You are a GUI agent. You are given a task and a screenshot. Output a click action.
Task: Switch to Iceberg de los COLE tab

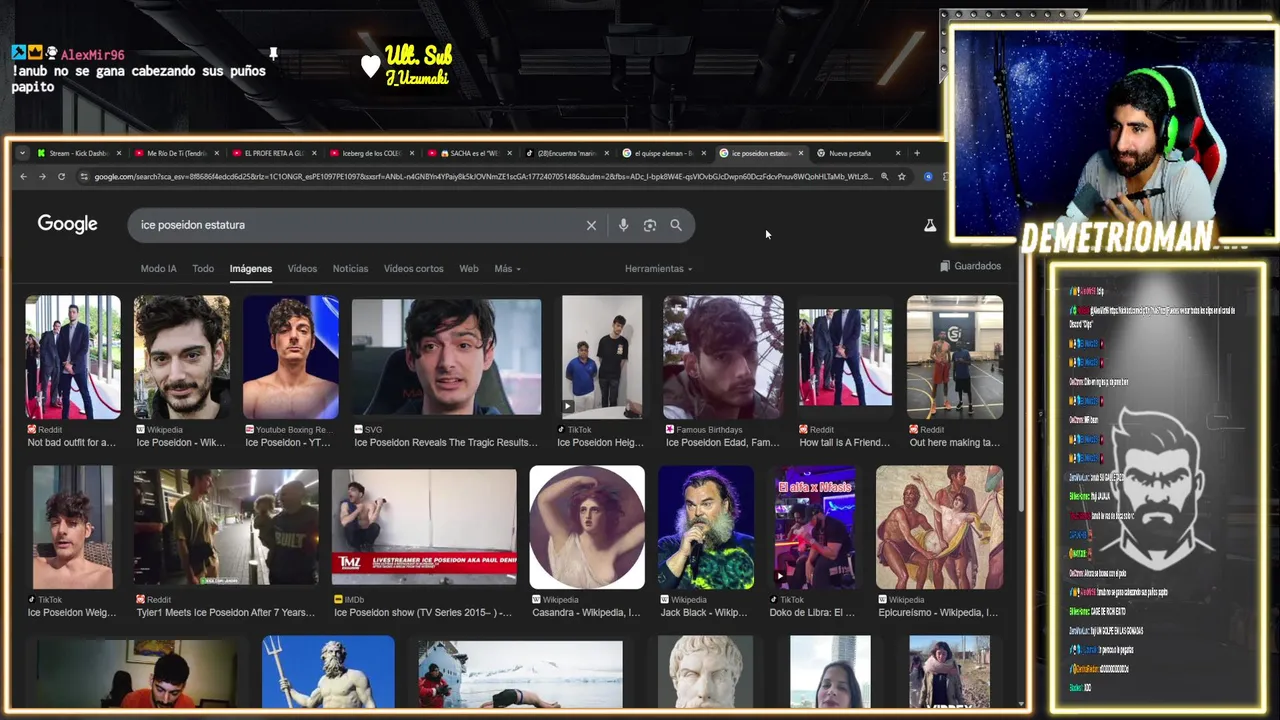pos(371,153)
